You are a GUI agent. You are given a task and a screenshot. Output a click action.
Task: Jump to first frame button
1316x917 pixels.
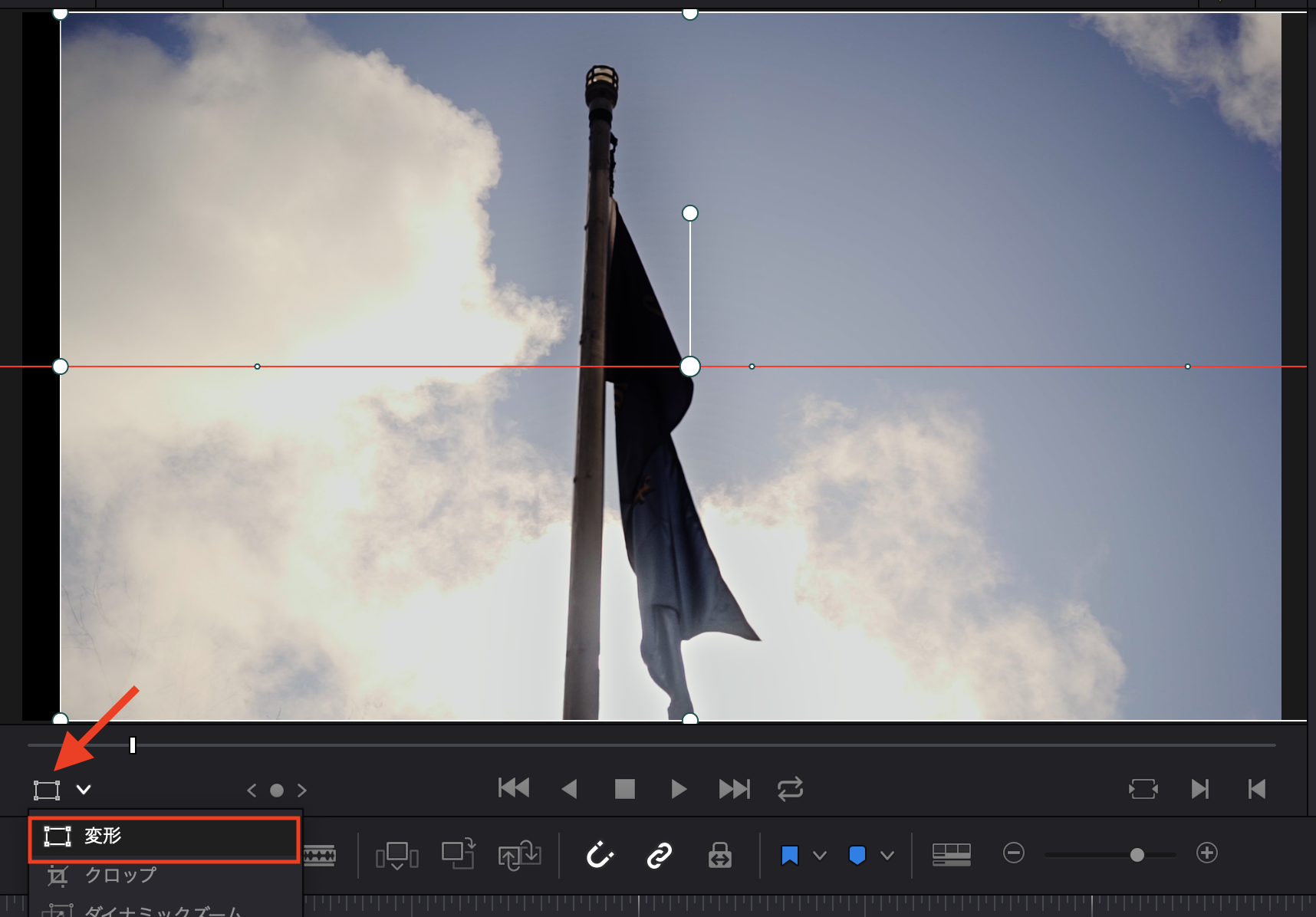(513, 788)
